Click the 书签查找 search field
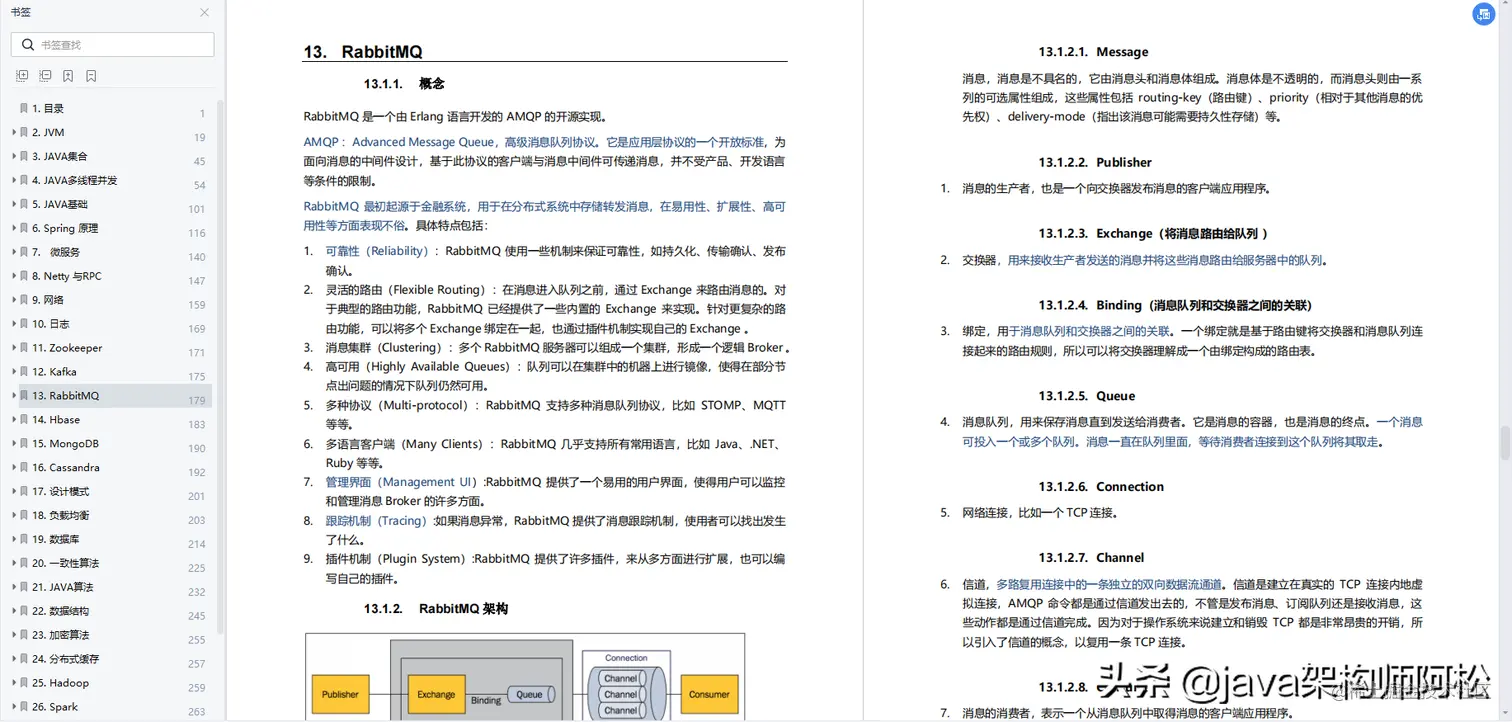This screenshot has height=722, width=1512. coord(113,44)
